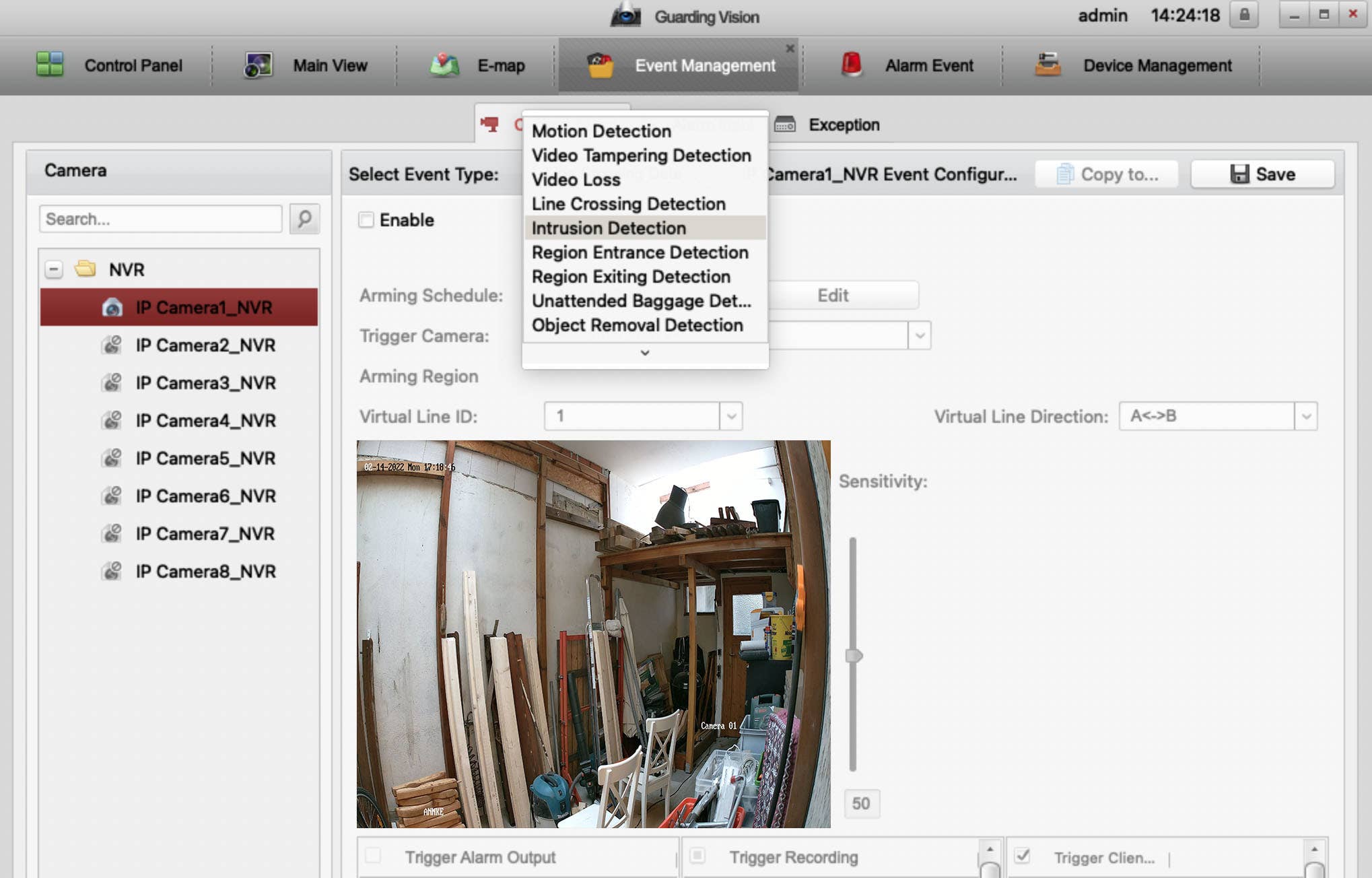Click the camera Search input field
Screen dimensions: 1372x878
tap(160, 219)
